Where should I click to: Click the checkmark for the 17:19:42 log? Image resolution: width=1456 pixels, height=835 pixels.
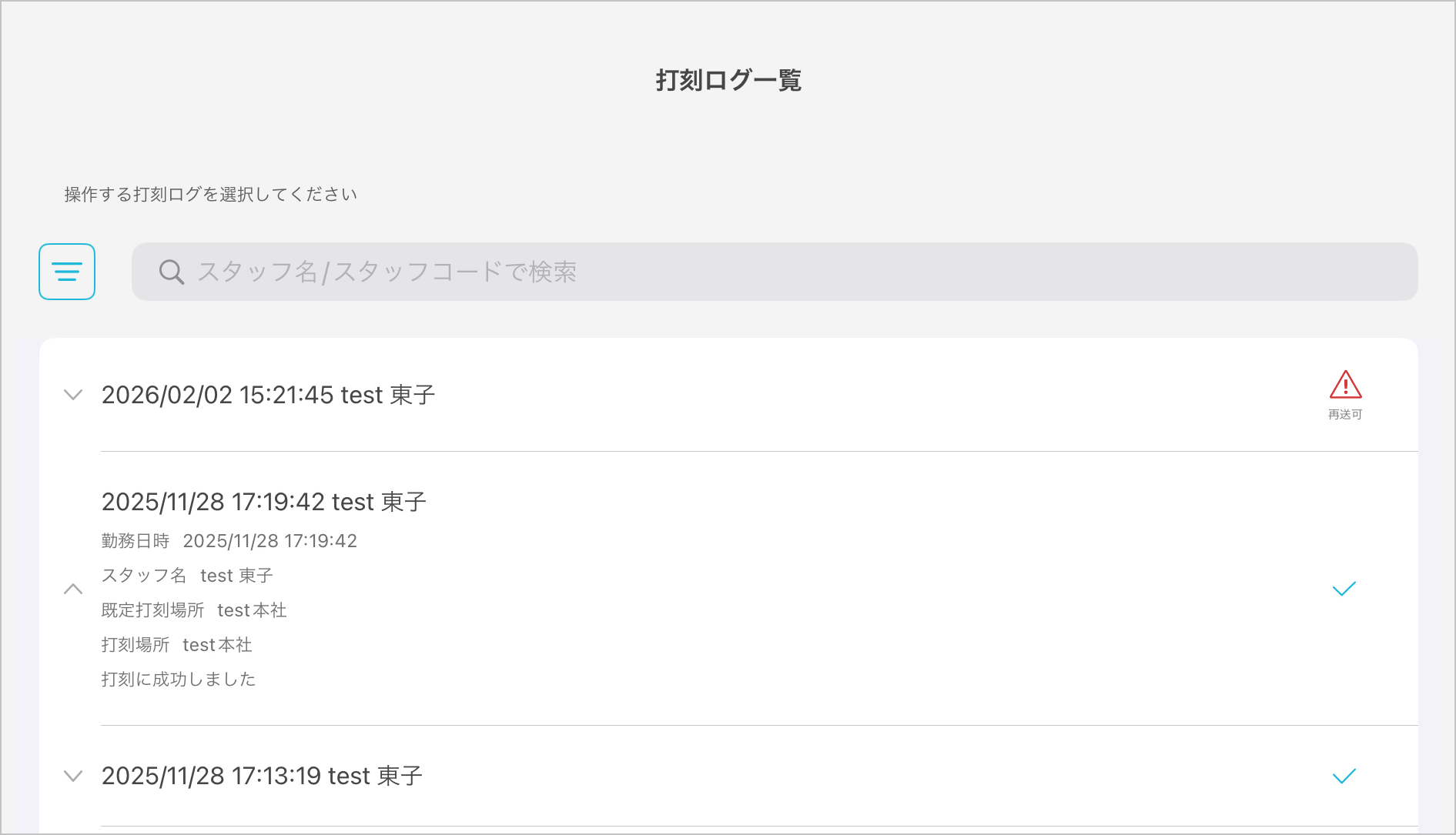pos(1344,589)
